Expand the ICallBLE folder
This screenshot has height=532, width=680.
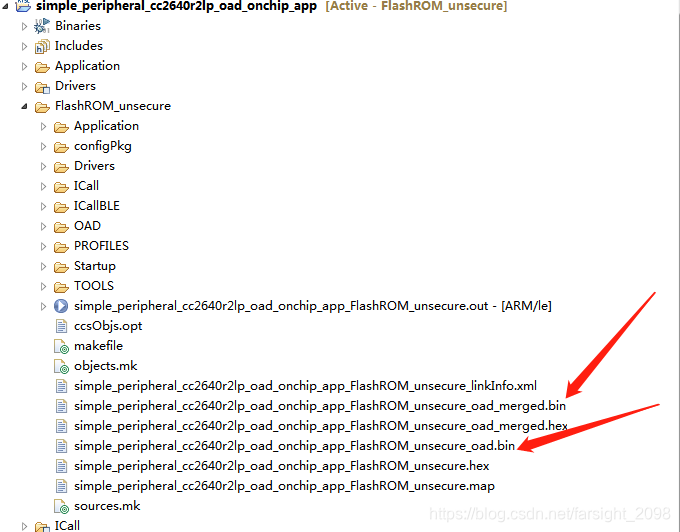(x=43, y=206)
